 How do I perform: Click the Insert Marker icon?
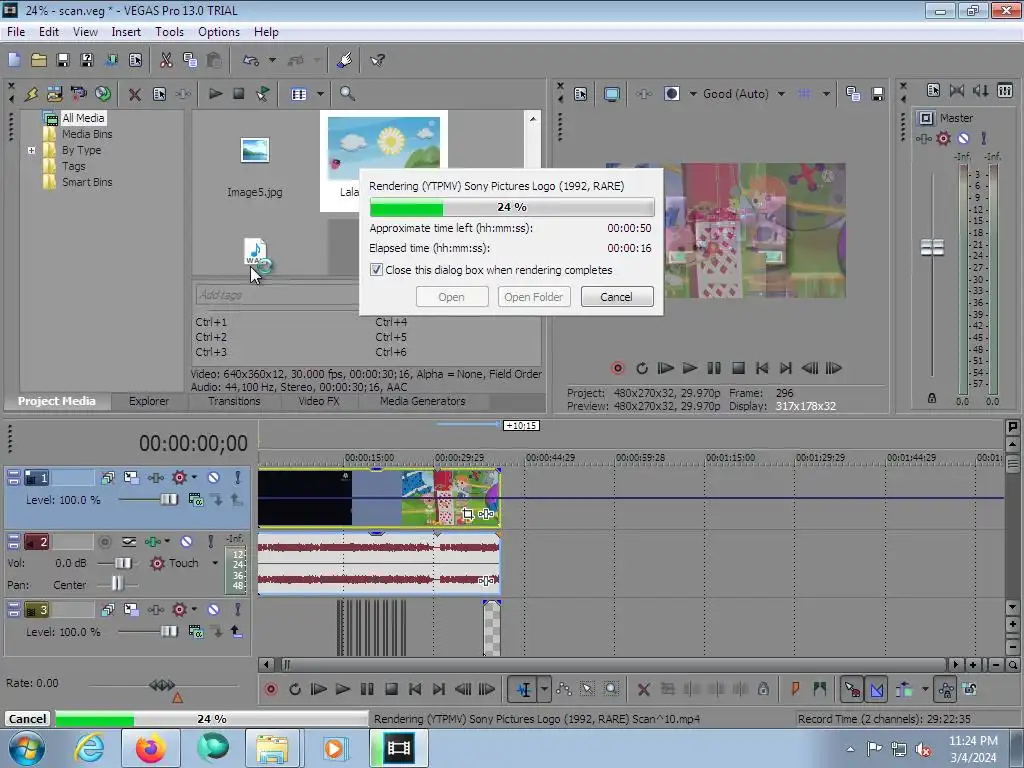pos(795,689)
